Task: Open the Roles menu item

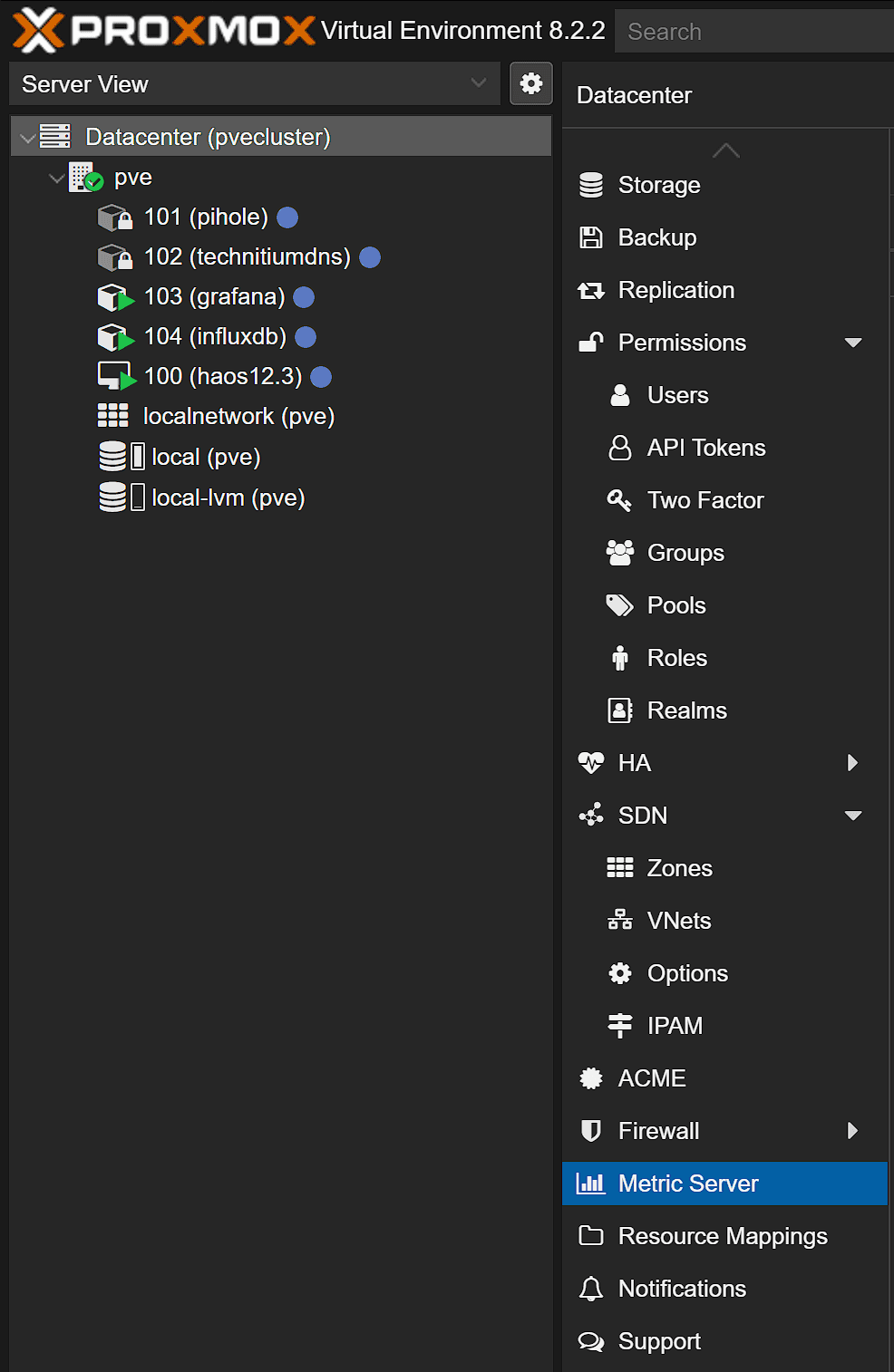Action: pos(724,658)
